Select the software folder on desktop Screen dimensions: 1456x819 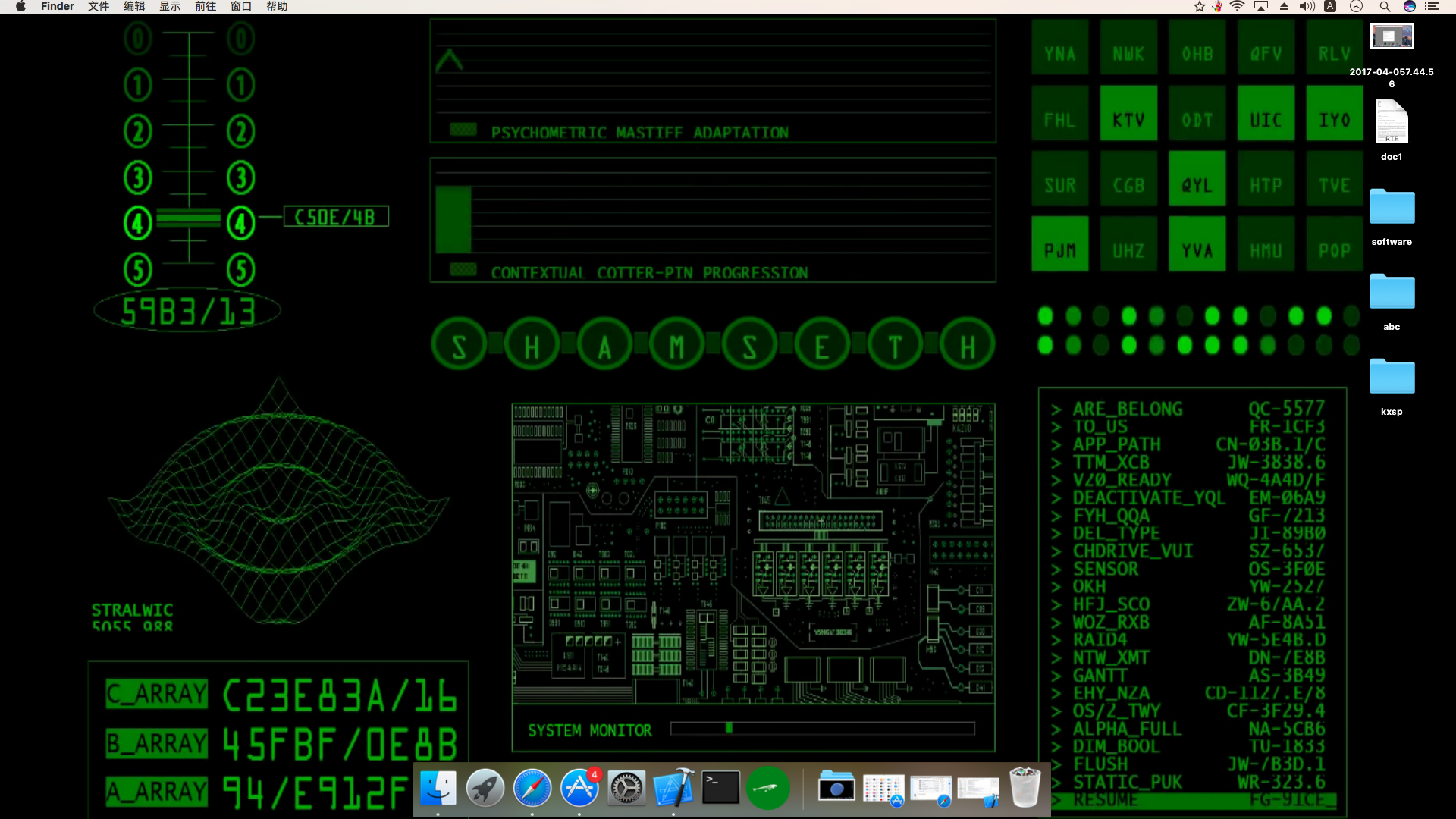[x=1392, y=217]
